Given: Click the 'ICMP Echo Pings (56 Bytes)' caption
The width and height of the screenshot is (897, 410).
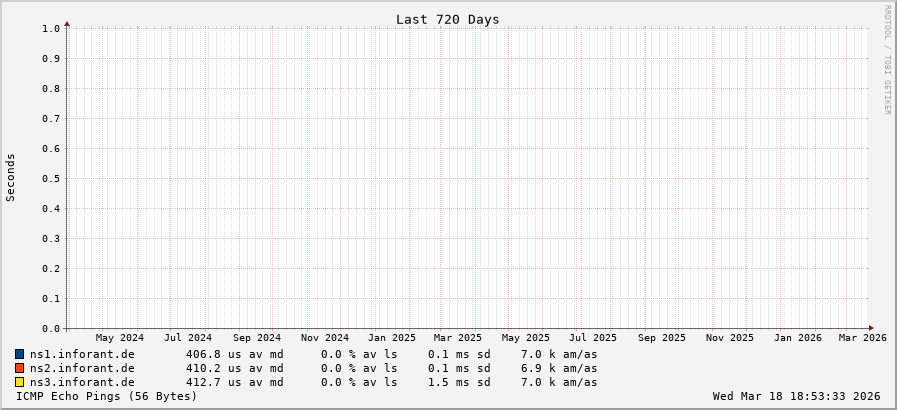Looking at the screenshot, I should [107, 396].
